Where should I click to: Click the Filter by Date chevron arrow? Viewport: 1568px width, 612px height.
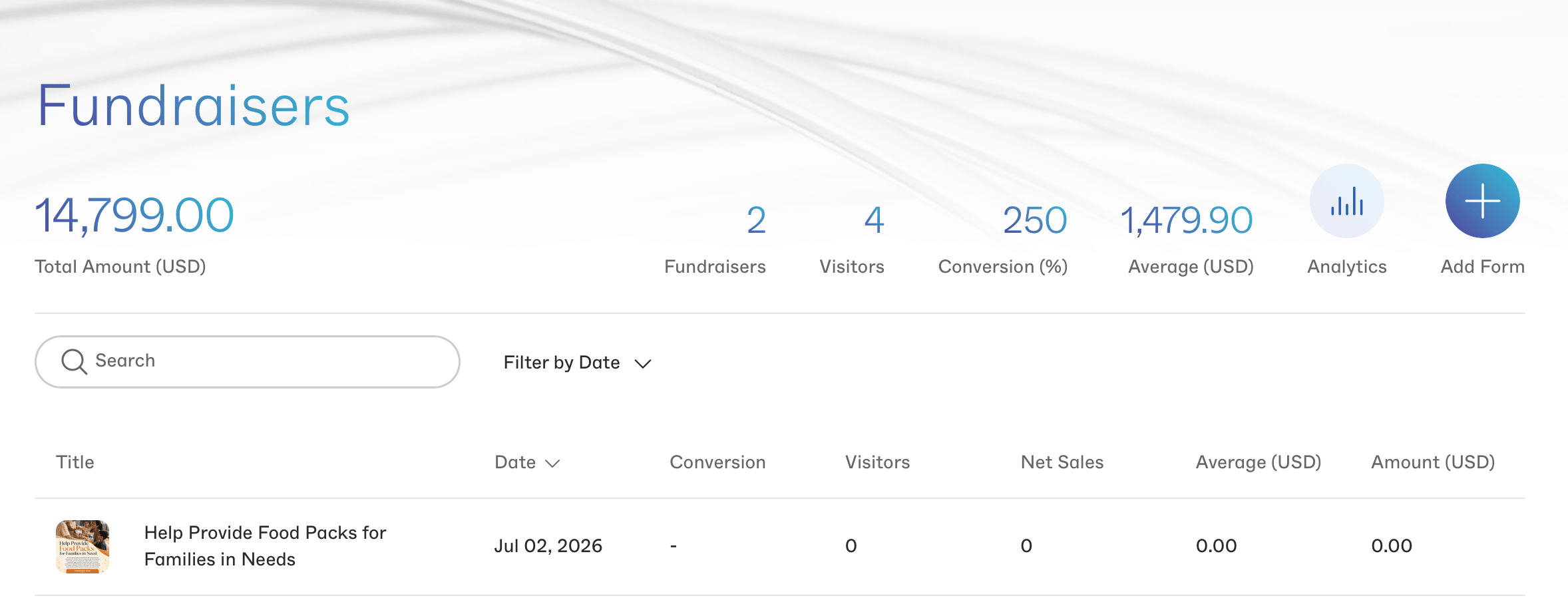coord(642,364)
